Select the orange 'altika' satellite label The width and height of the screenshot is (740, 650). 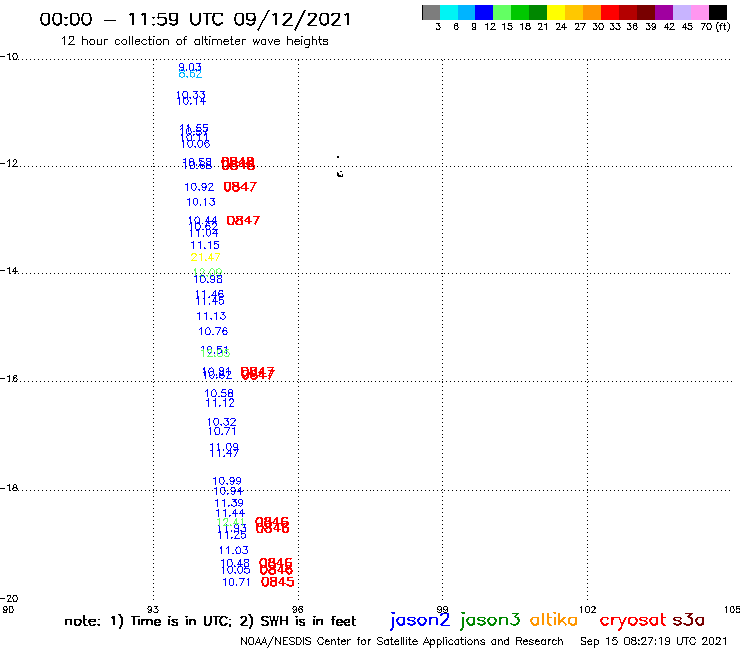click(x=554, y=619)
